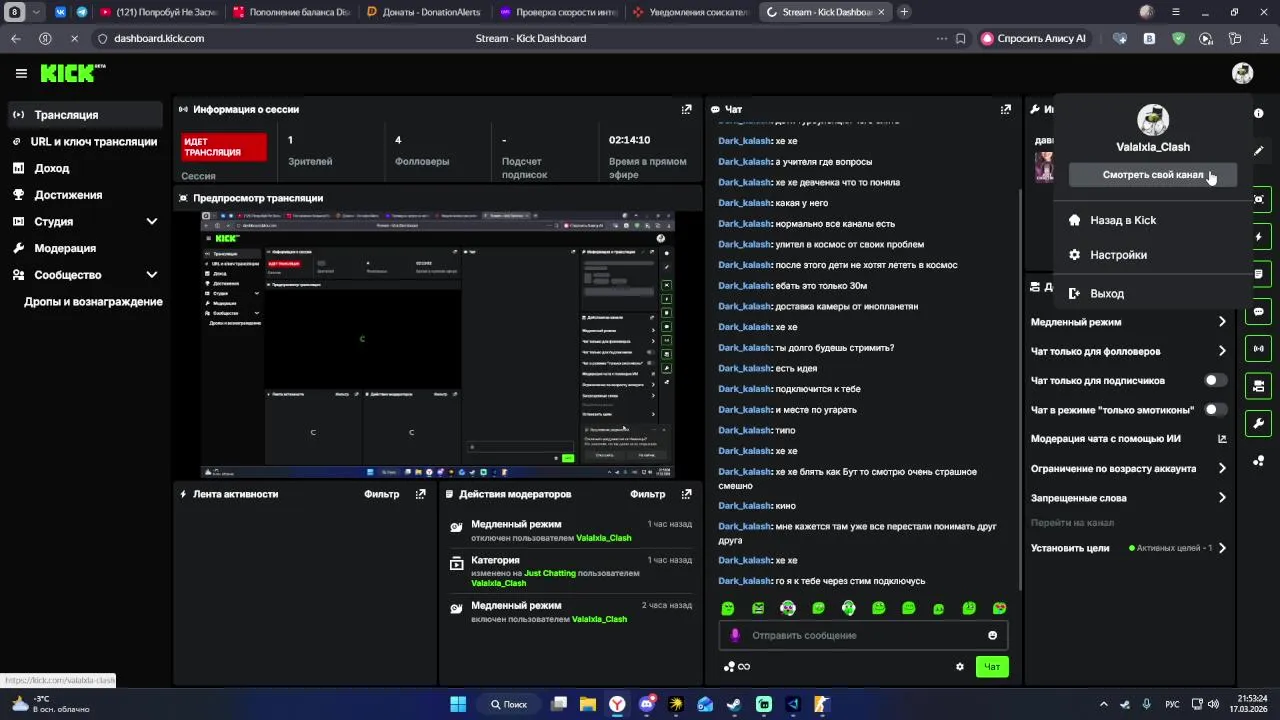Open Steam in the Windows taskbar

click(734, 704)
